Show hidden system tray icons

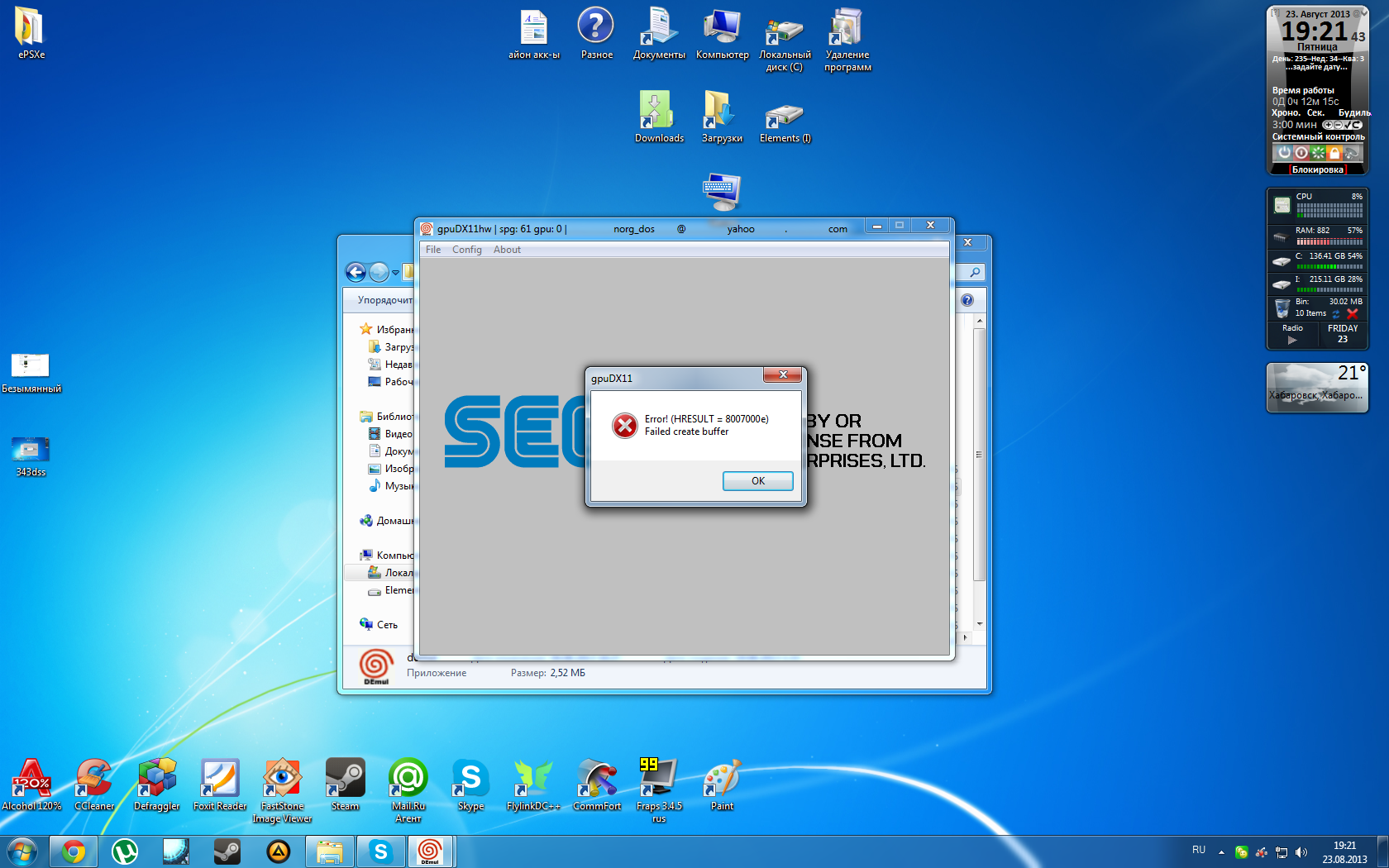coord(1221,851)
